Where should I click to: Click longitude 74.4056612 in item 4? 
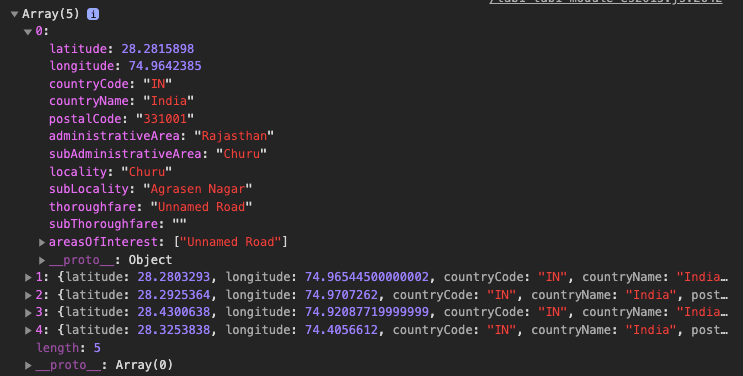tap(341, 330)
